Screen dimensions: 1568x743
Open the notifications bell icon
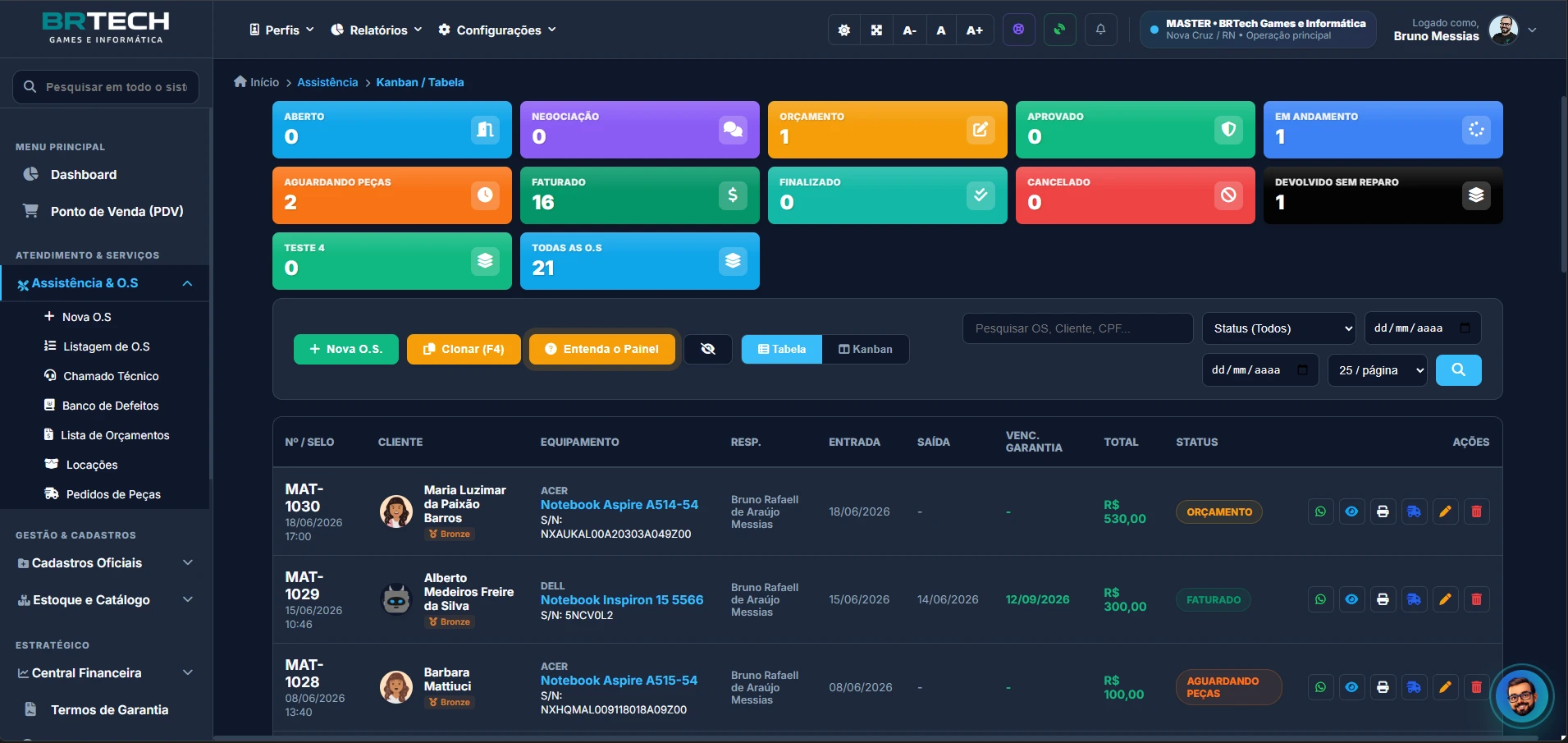point(1100,30)
